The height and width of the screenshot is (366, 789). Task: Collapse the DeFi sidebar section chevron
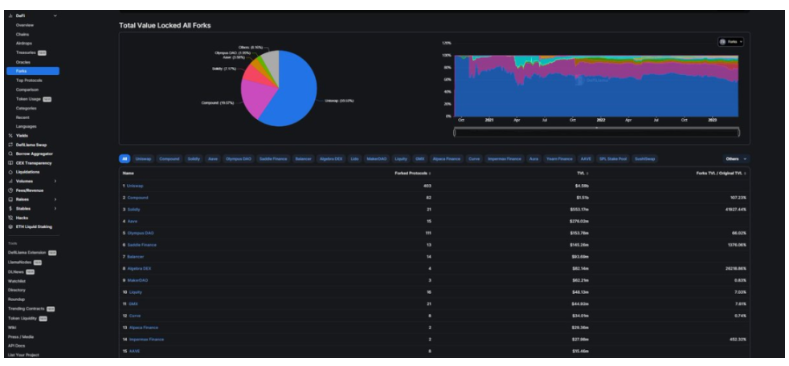pos(55,16)
